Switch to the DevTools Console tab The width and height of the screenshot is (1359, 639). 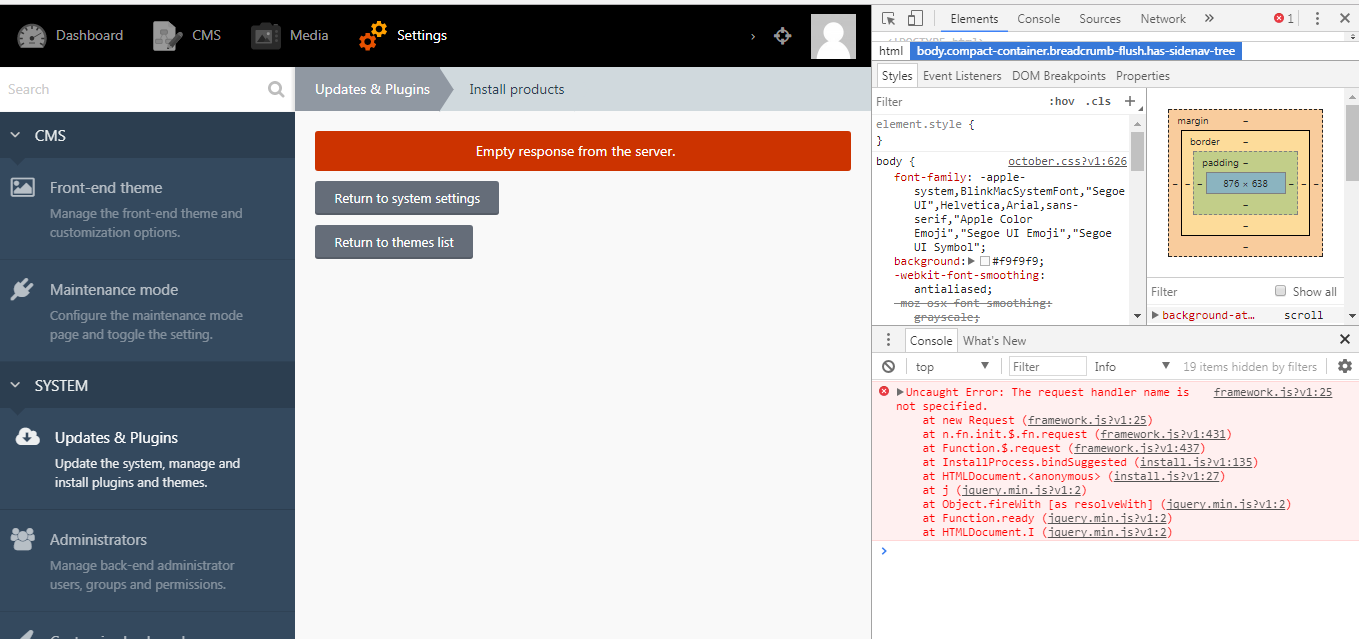coord(1039,19)
